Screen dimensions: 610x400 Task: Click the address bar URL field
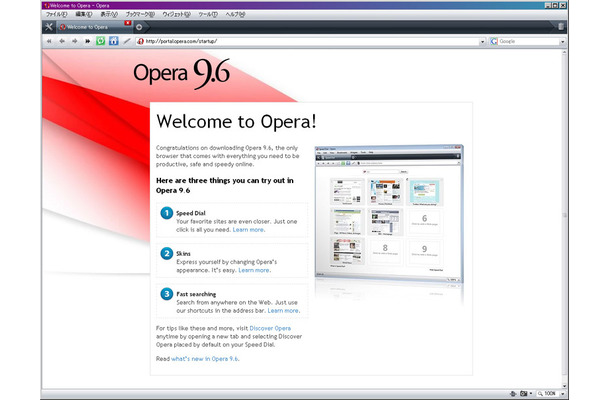[x=311, y=41]
